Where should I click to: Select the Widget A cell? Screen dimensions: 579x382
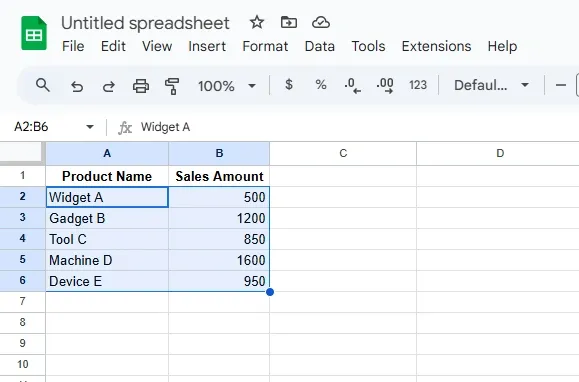pos(107,197)
